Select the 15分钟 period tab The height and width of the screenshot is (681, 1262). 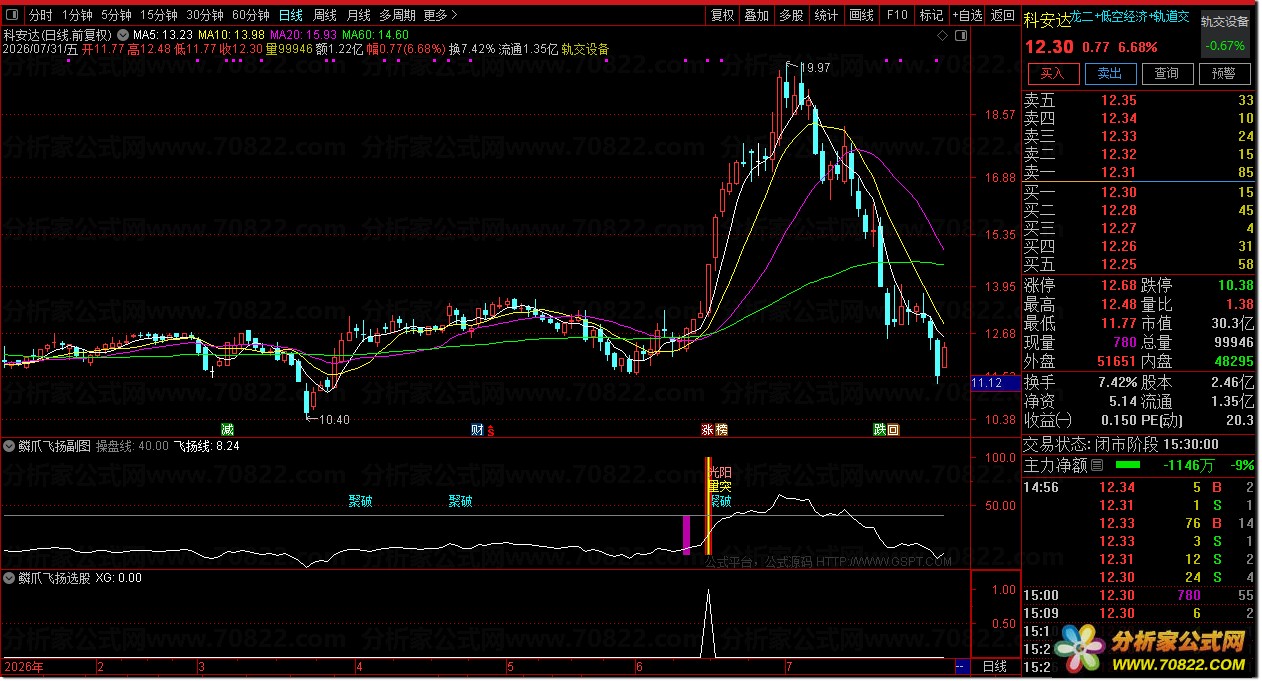click(x=159, y=15)
